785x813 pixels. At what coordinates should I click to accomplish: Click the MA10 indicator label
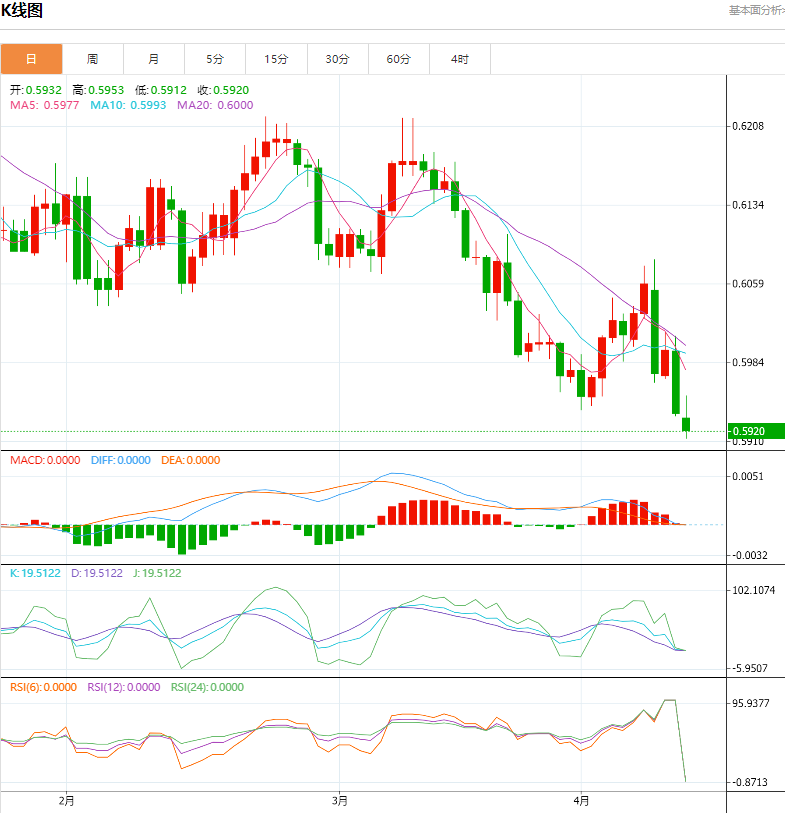[x=130, y=105]
